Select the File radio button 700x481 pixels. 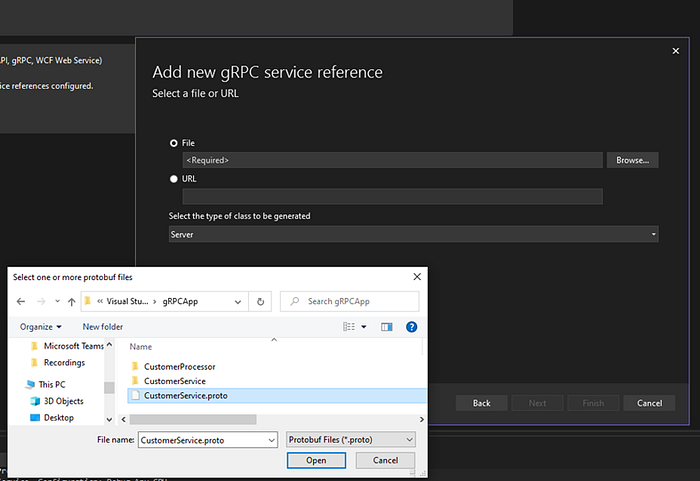pos(174,143)
